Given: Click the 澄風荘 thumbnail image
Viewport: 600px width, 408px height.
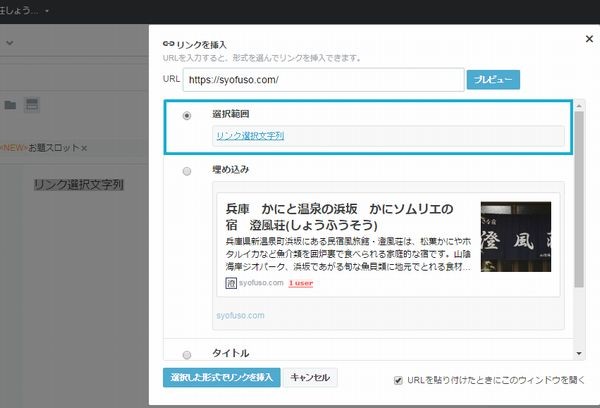Looking at the screenshot, I should [515, 237].
